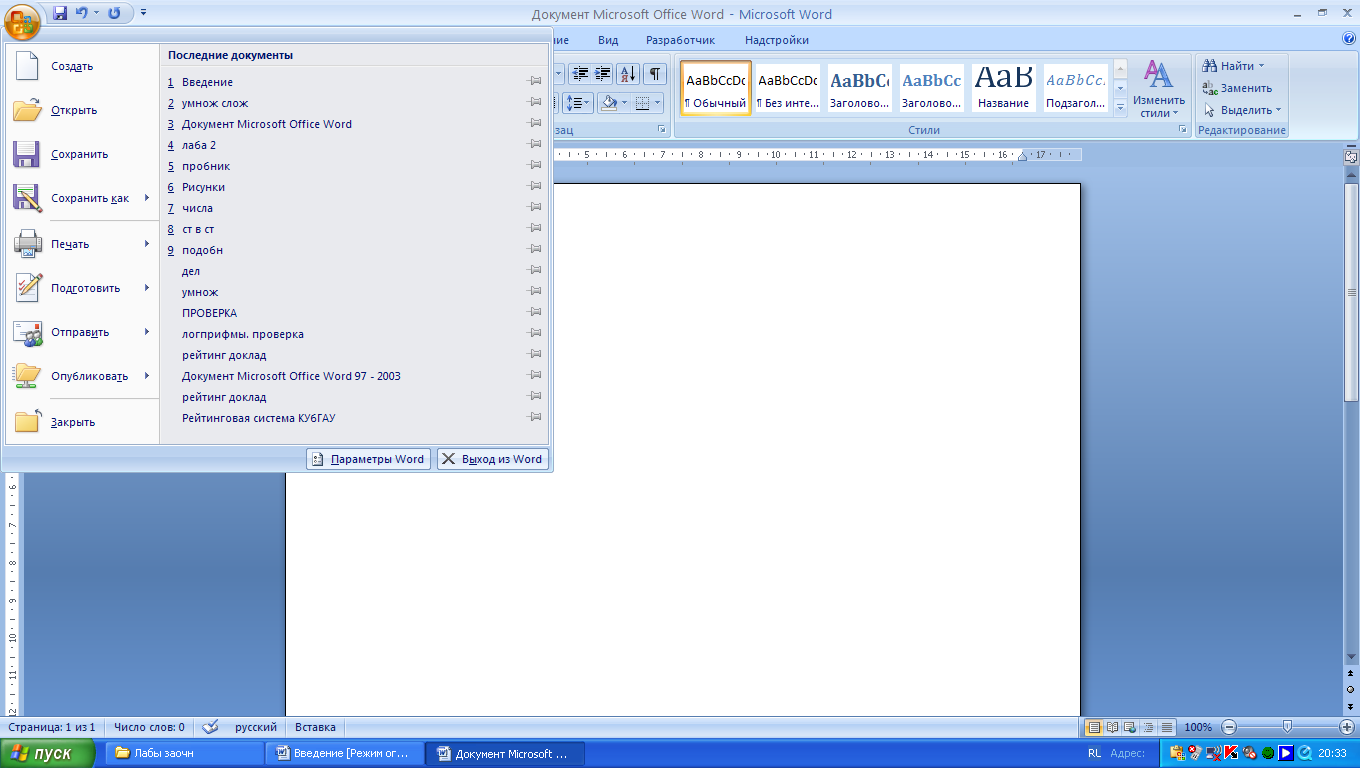Open the Microsoft Word help icon

point(1349,39)
